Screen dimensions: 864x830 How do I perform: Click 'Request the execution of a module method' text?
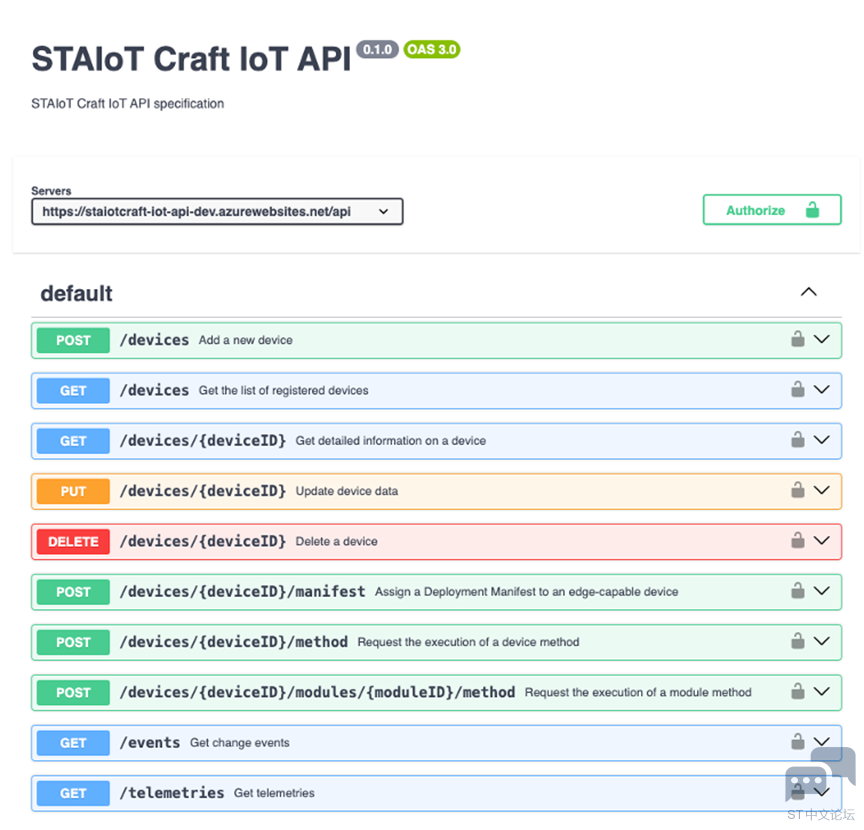(x=638, y=692)
